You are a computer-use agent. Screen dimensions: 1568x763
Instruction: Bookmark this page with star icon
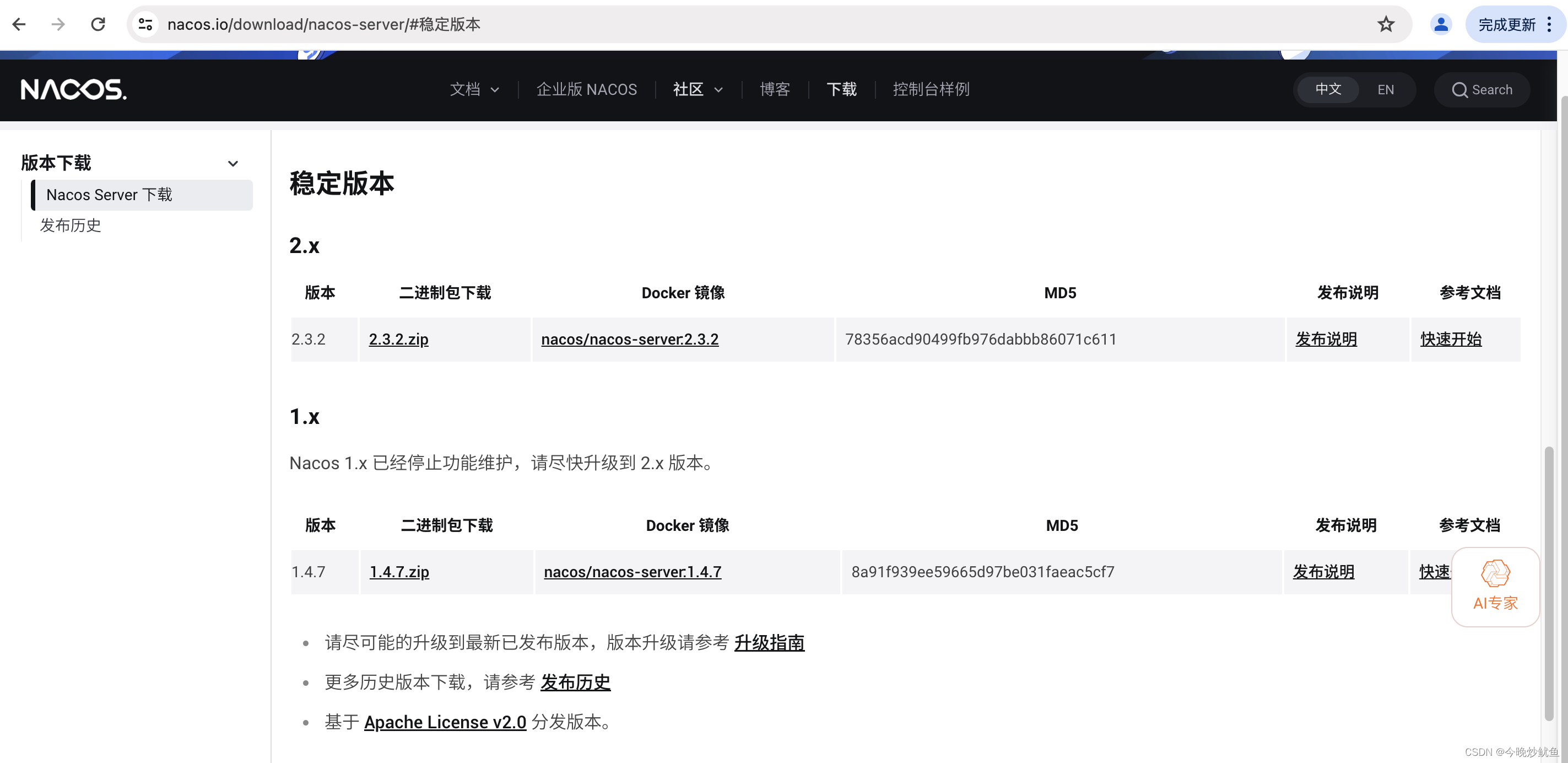click(1386, 24)
